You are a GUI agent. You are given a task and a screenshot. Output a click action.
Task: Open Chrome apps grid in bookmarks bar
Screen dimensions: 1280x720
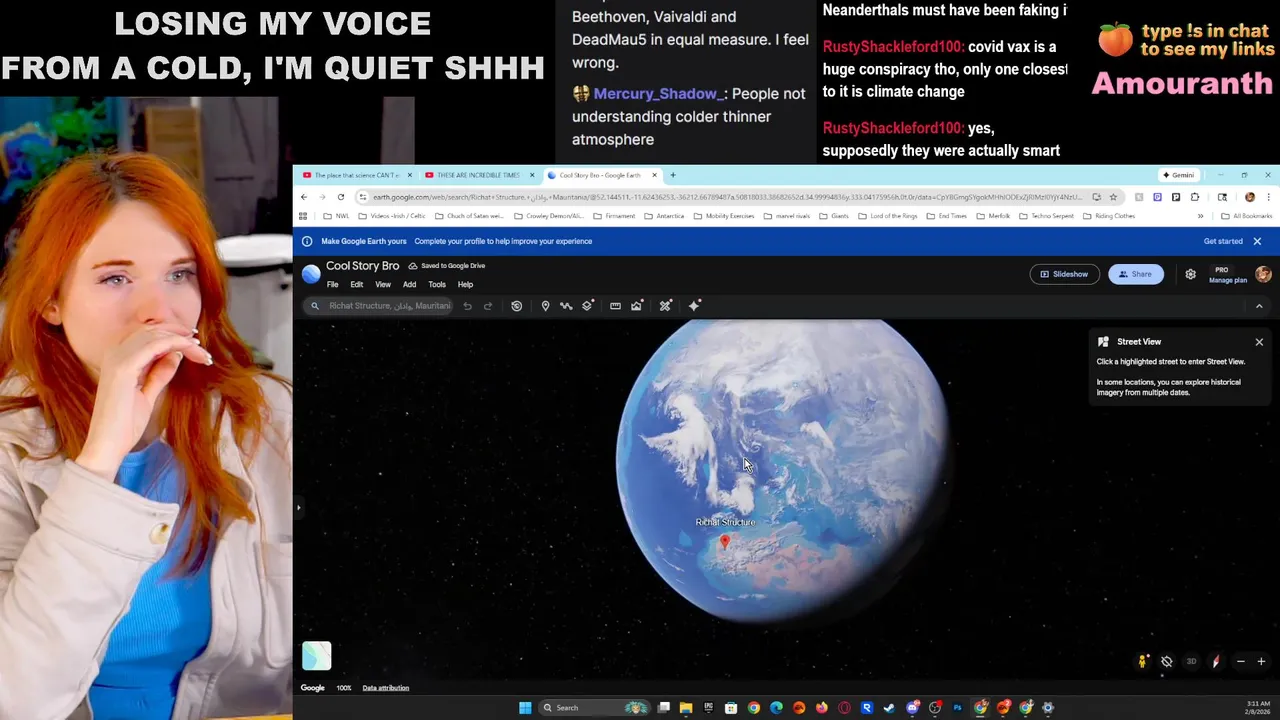[303, 216]
